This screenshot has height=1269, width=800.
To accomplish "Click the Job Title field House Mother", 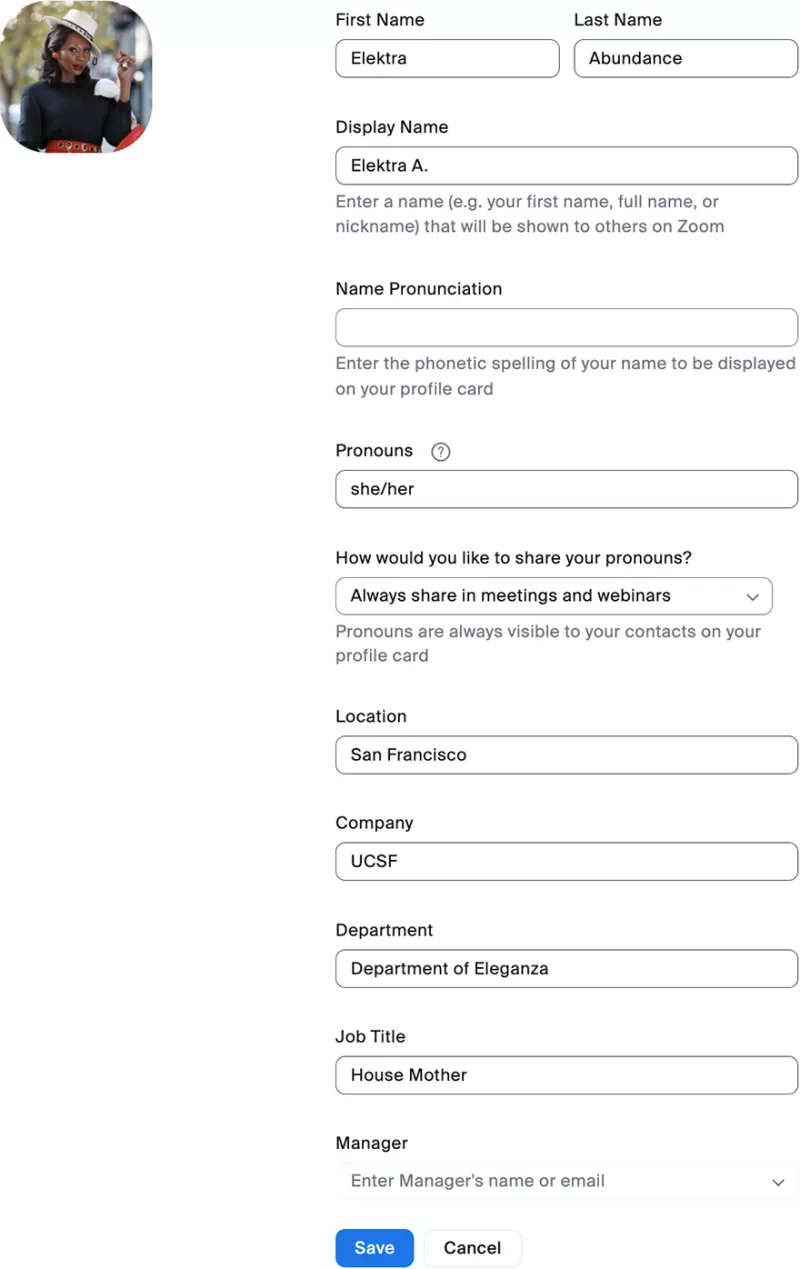I will click(x=567, y=1075).
